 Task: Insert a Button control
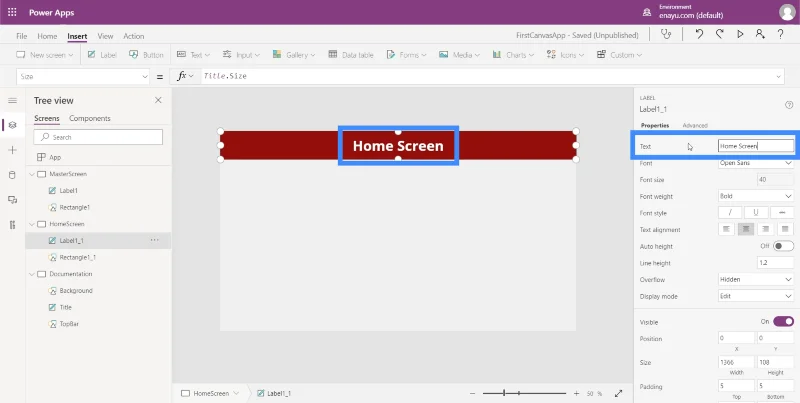146,55
